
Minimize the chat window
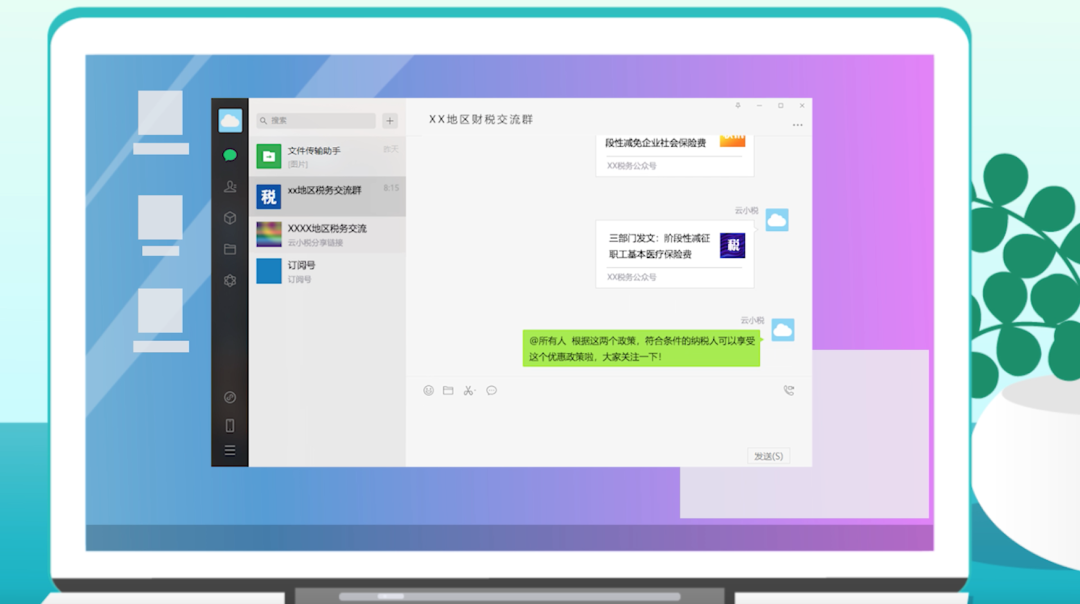tap(759, 105)
